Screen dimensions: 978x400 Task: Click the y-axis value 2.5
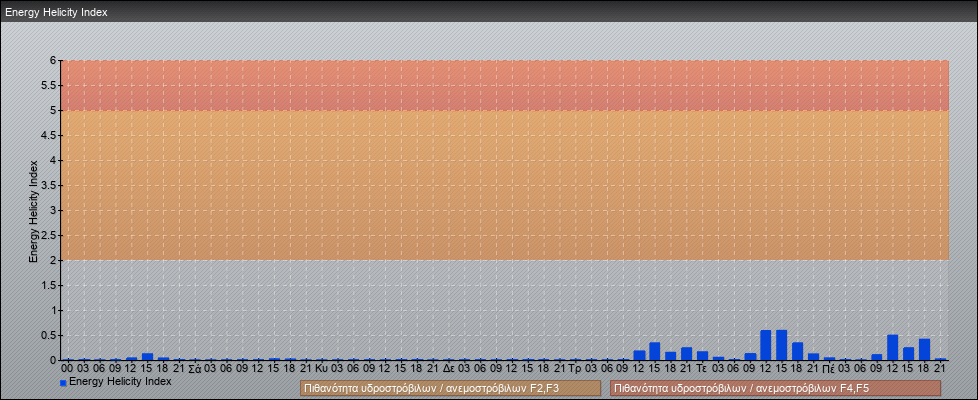(49, 235)
